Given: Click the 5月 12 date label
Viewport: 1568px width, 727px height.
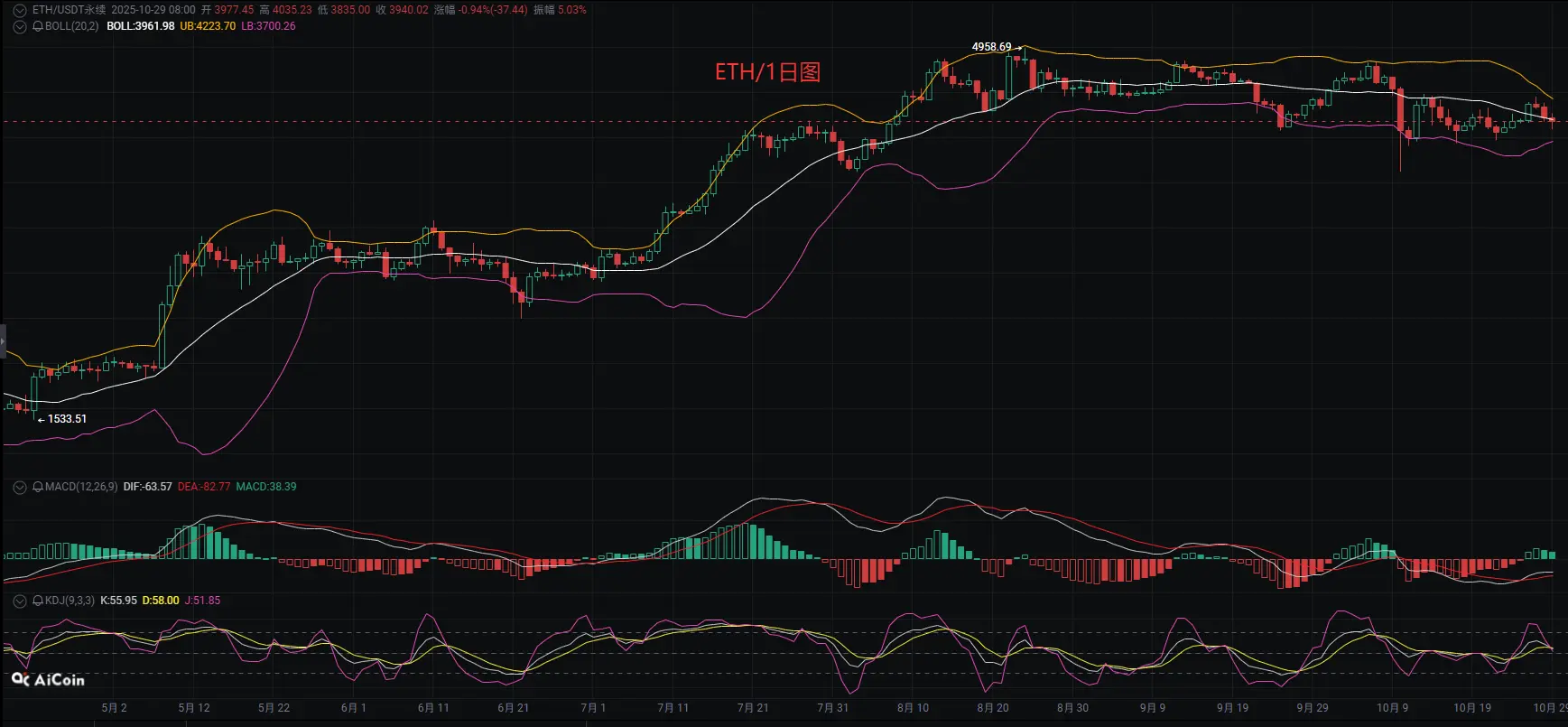Looking at the screenshot, I should coord(194,708).
